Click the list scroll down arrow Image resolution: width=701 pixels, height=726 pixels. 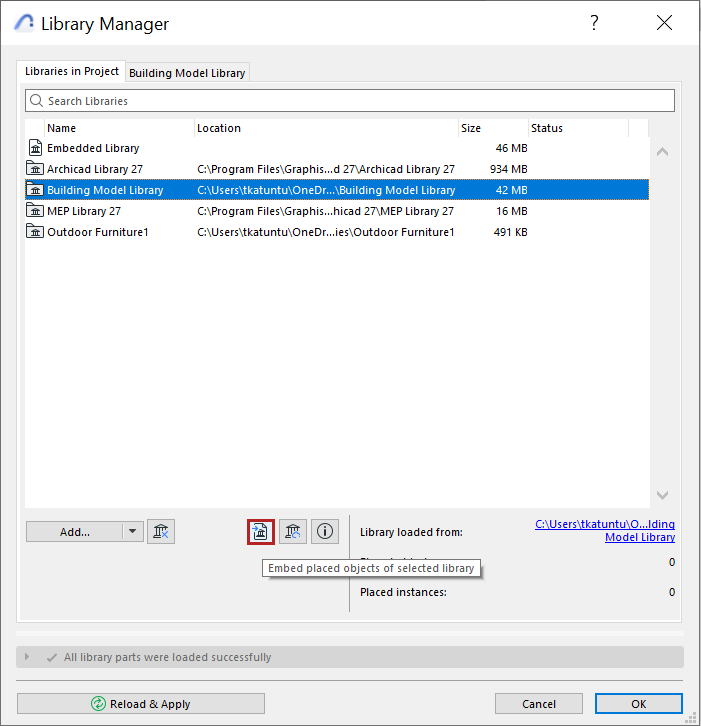tap(663, 495)
